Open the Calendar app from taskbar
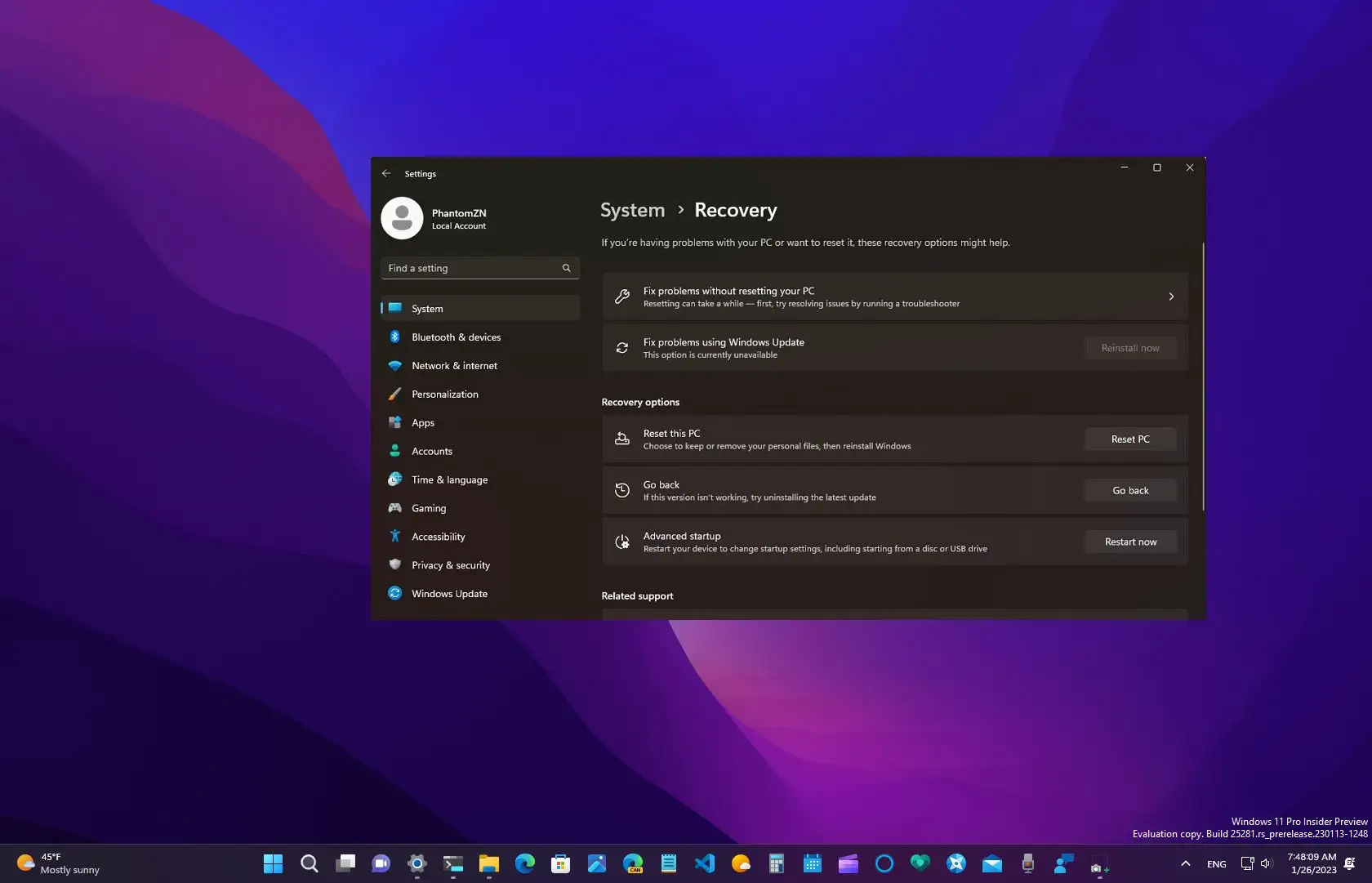Screen dimensions: 1372x883 point(813,863)
